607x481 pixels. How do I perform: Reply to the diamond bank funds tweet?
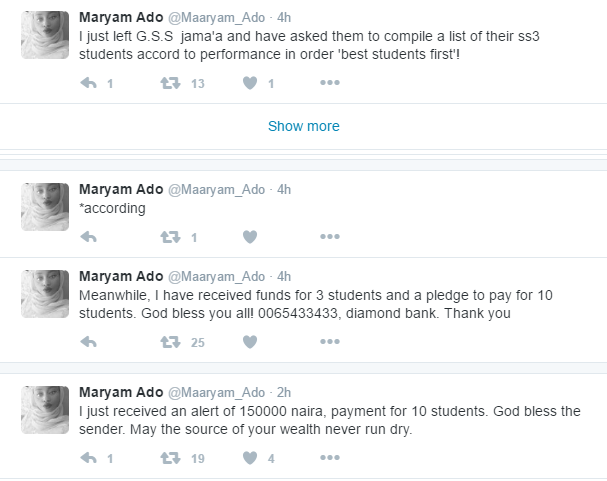[89, 342]
